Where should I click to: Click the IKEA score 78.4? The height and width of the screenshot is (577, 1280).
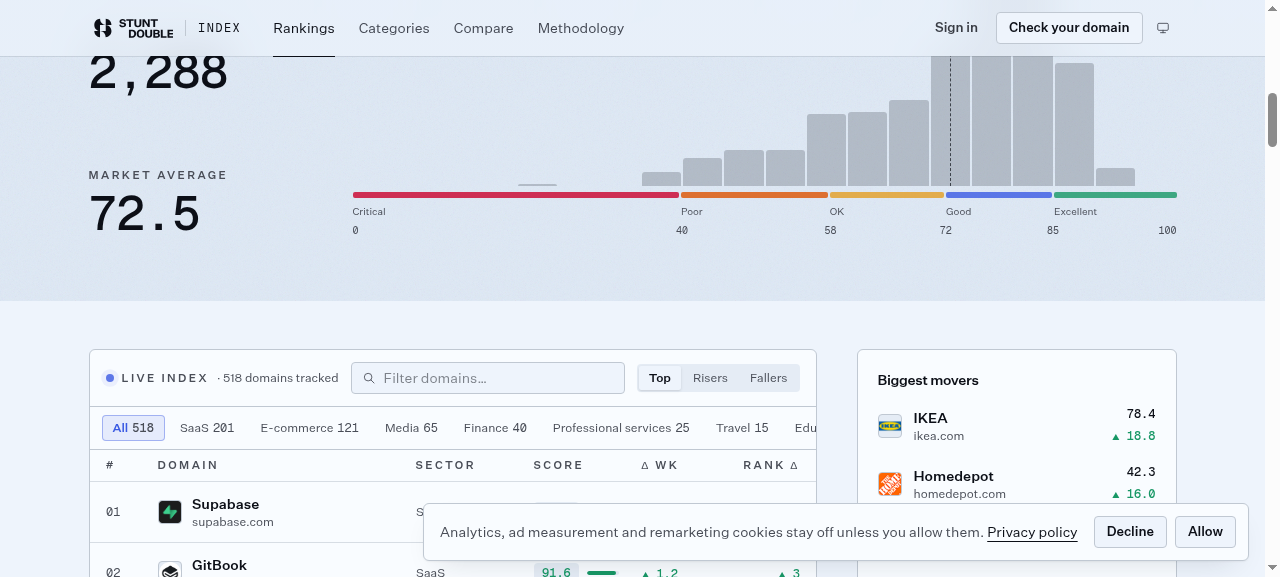(1140, 414)
